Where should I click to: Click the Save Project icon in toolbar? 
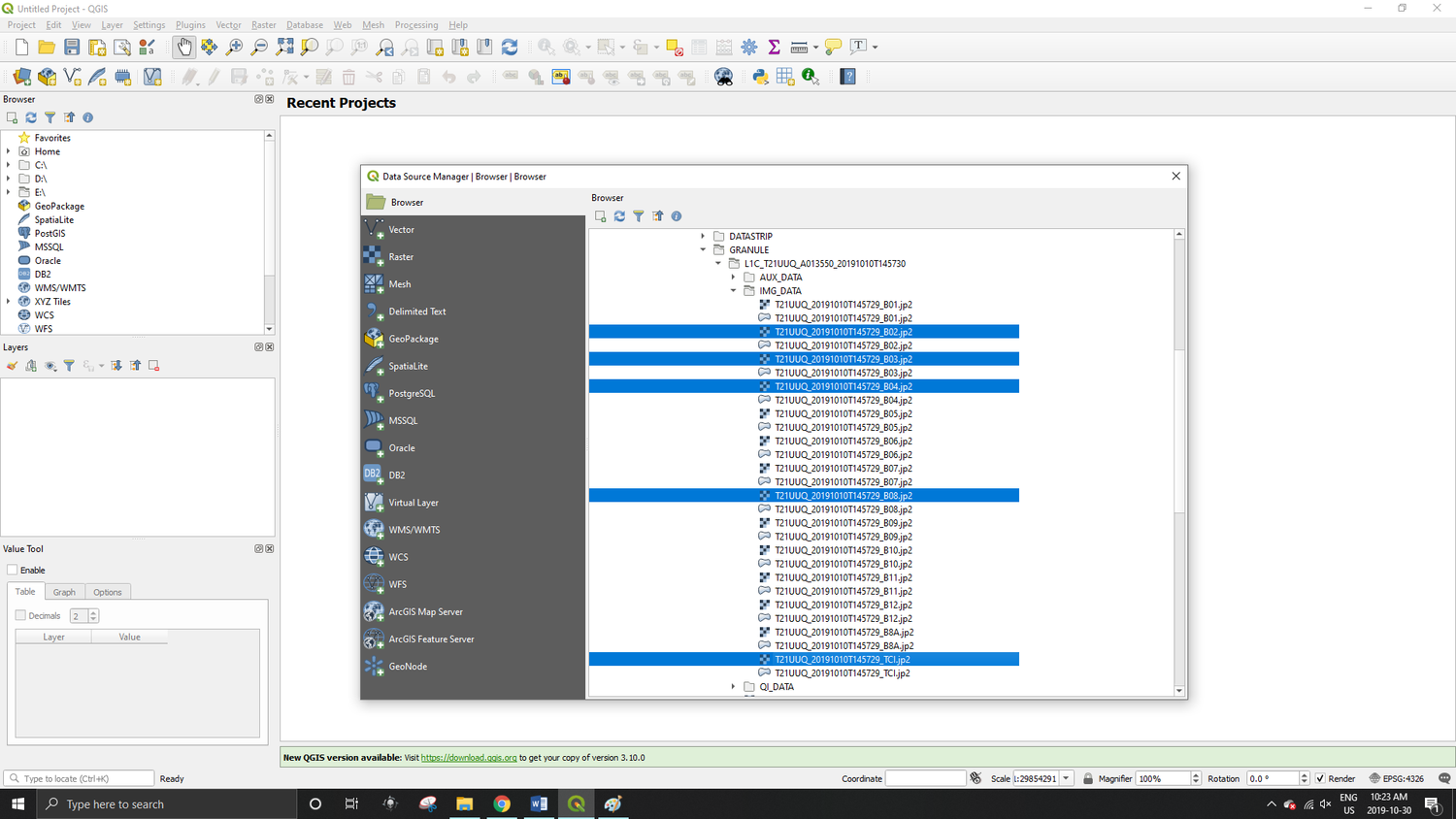click(72, 47)
